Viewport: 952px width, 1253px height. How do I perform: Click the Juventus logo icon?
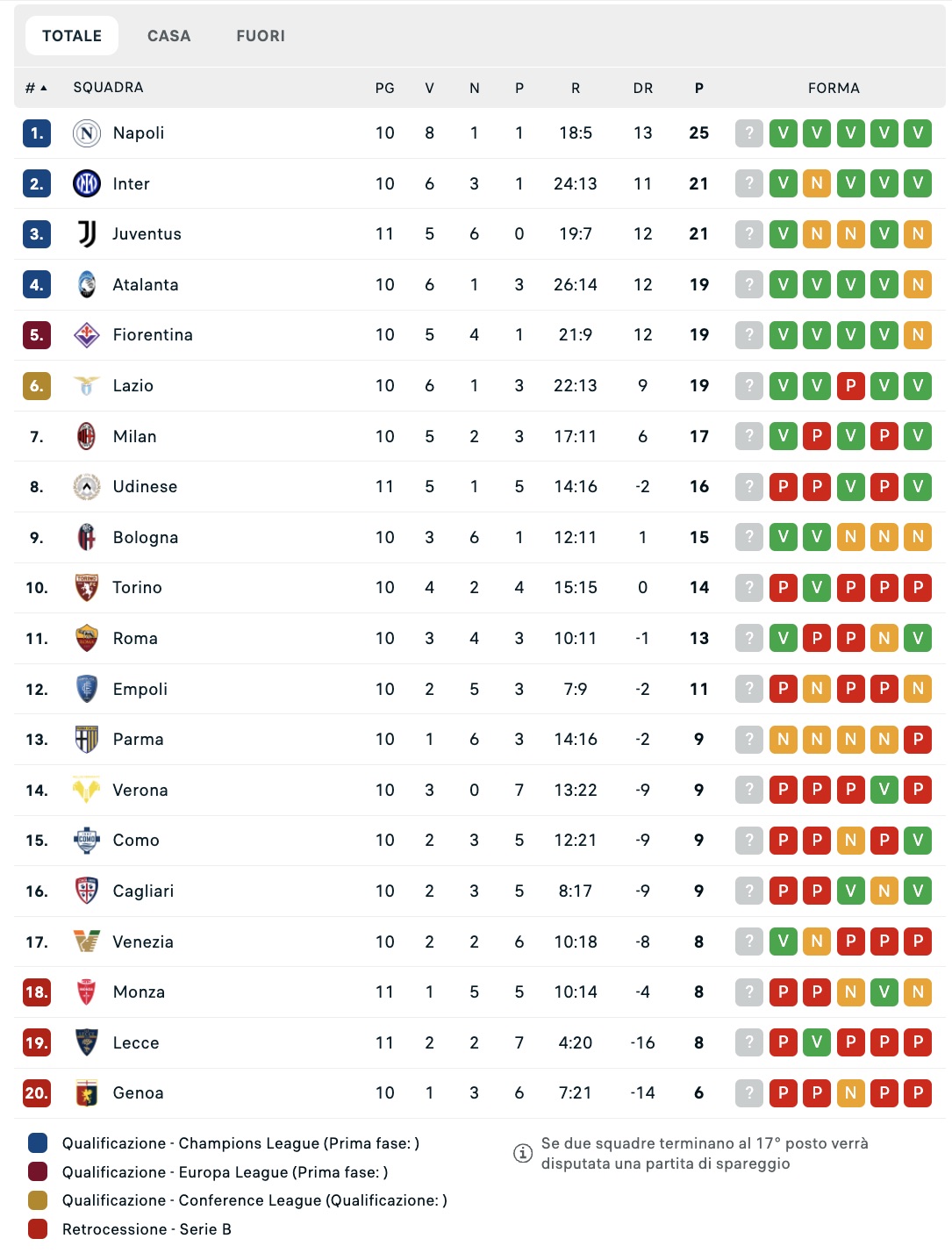click(86, 234)
